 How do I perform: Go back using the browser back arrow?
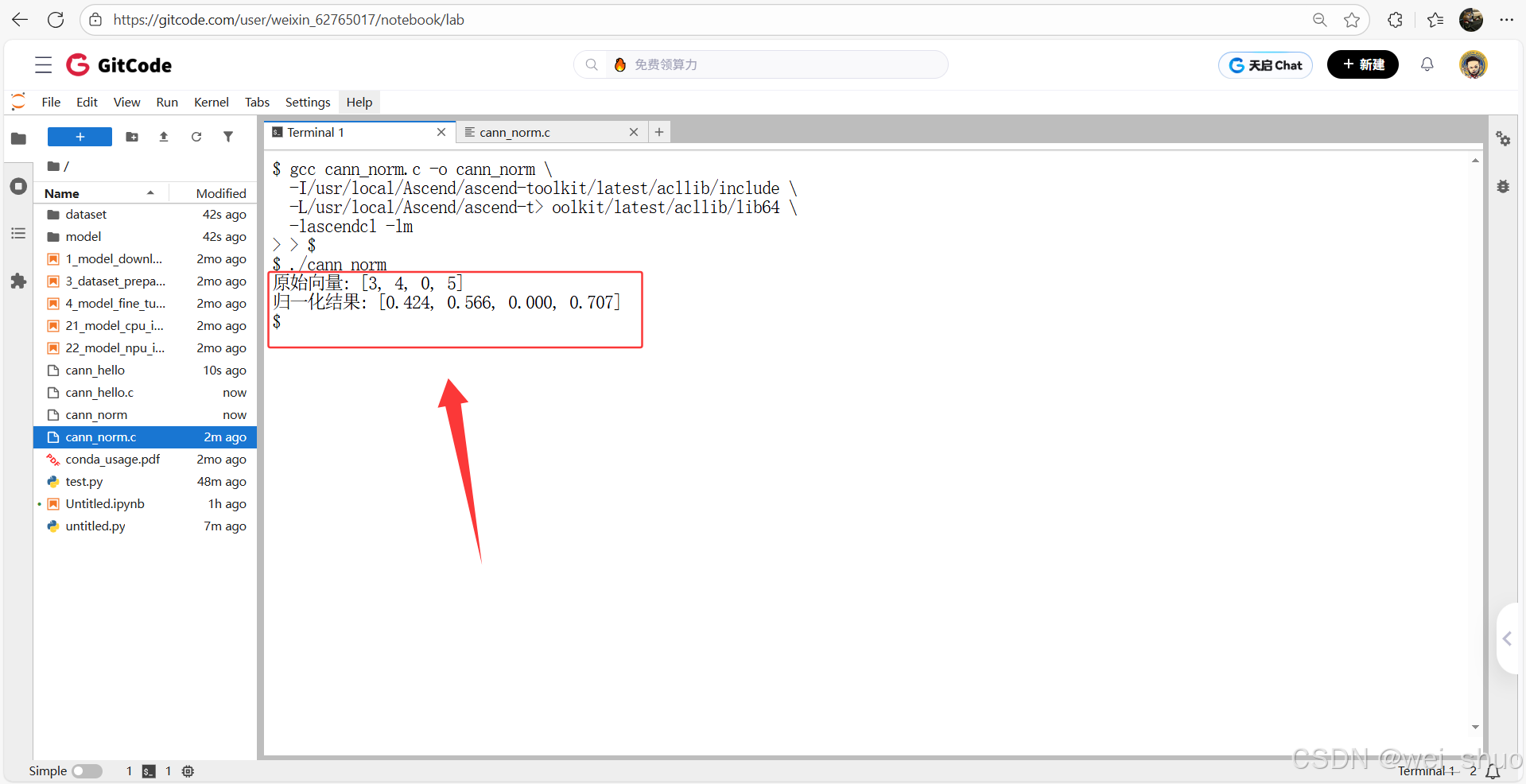click(x=20, y=20)
